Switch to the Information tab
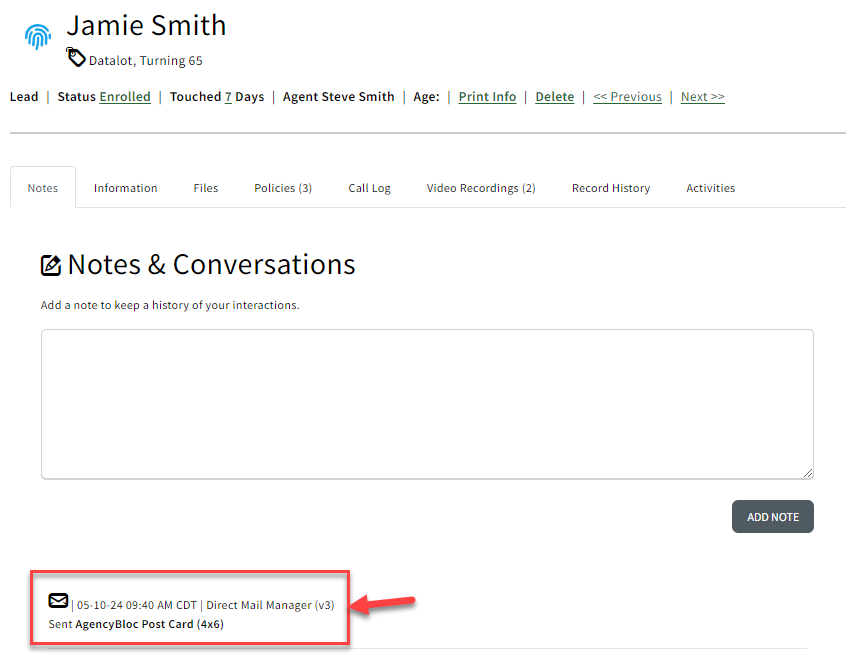Image resolution: width=853 pixels, height=657 pixels. pos(125,187)
